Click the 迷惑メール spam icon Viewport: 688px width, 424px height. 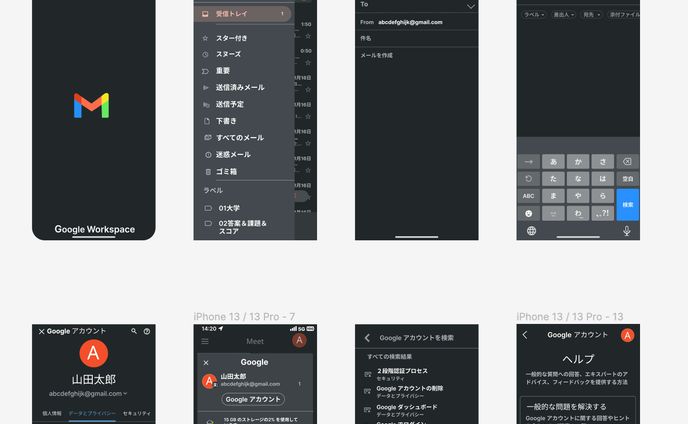pyautogui.click(x=206, y=154)
